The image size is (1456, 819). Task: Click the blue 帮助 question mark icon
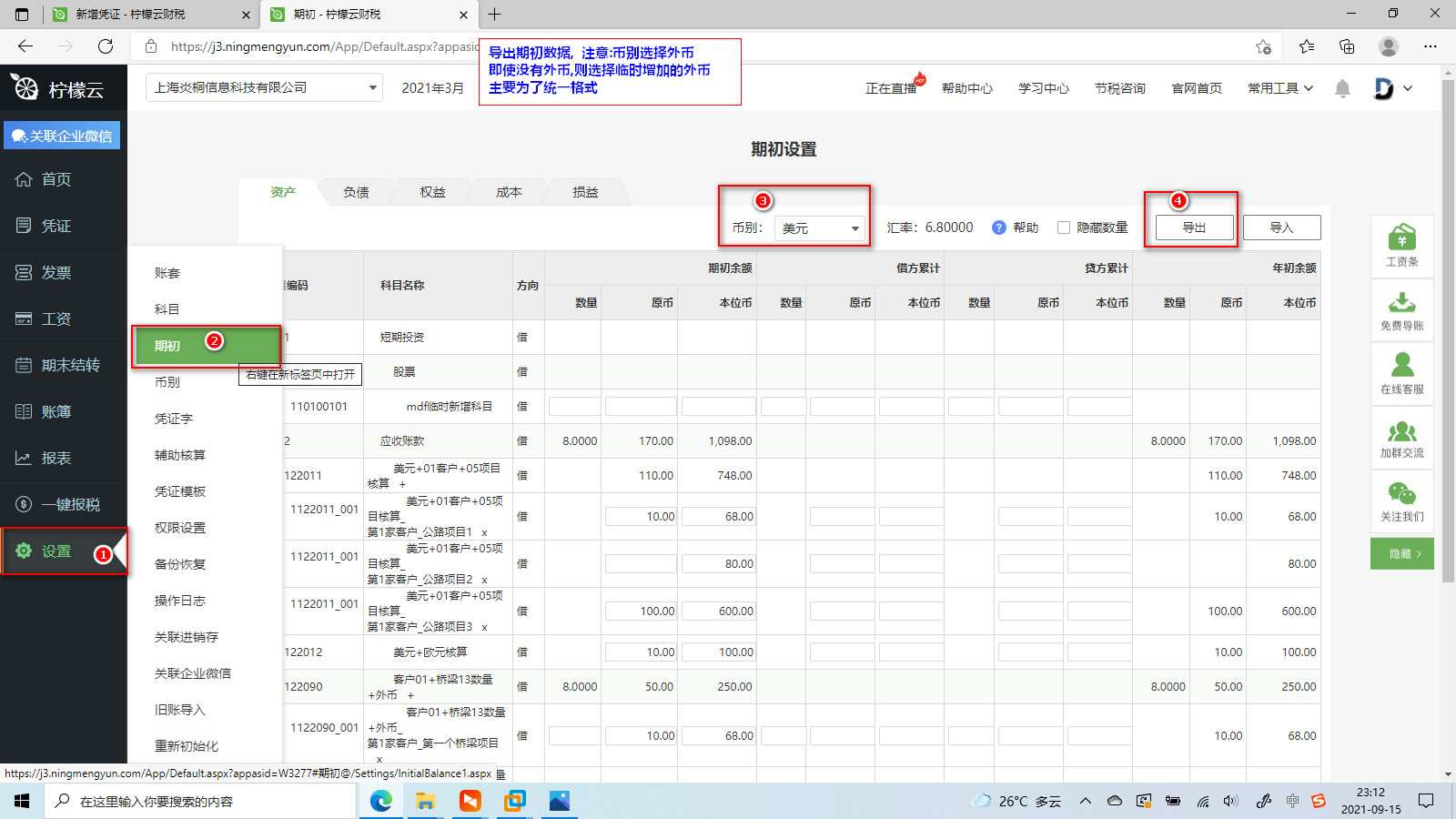[998, 227]
